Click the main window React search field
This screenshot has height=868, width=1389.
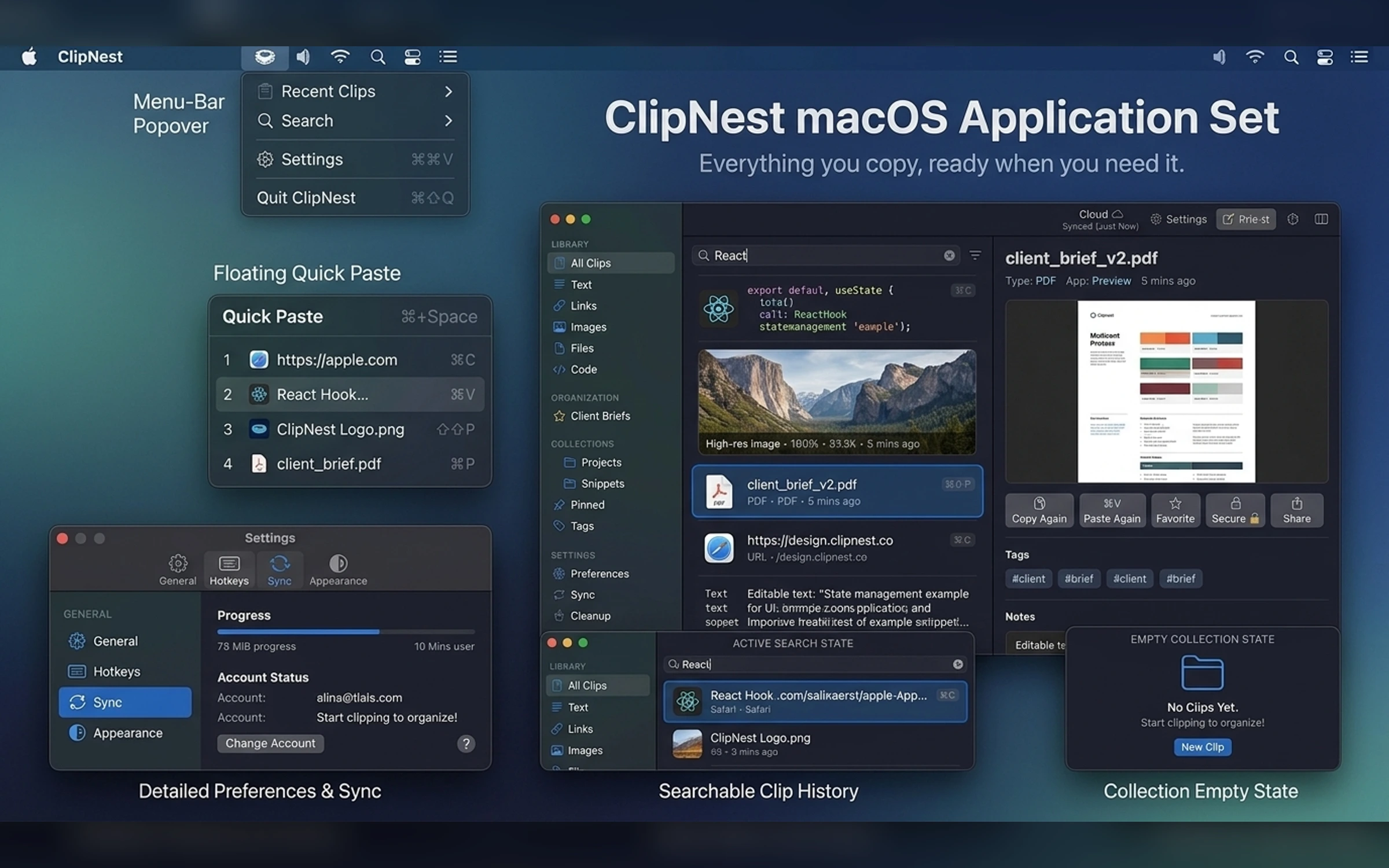click(825, 255)
